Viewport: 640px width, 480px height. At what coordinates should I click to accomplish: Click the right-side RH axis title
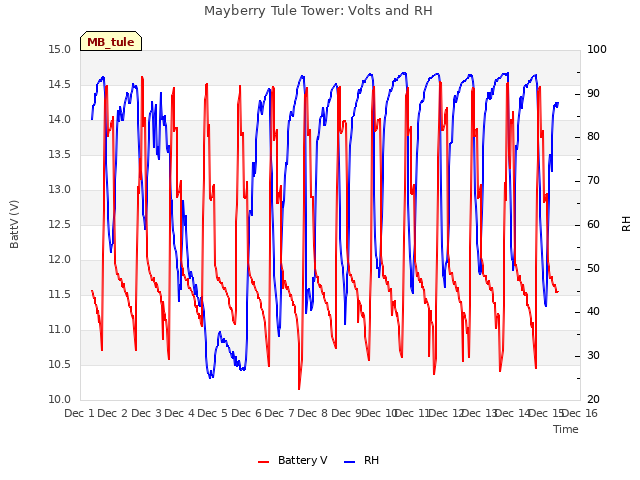pos(626,224)
